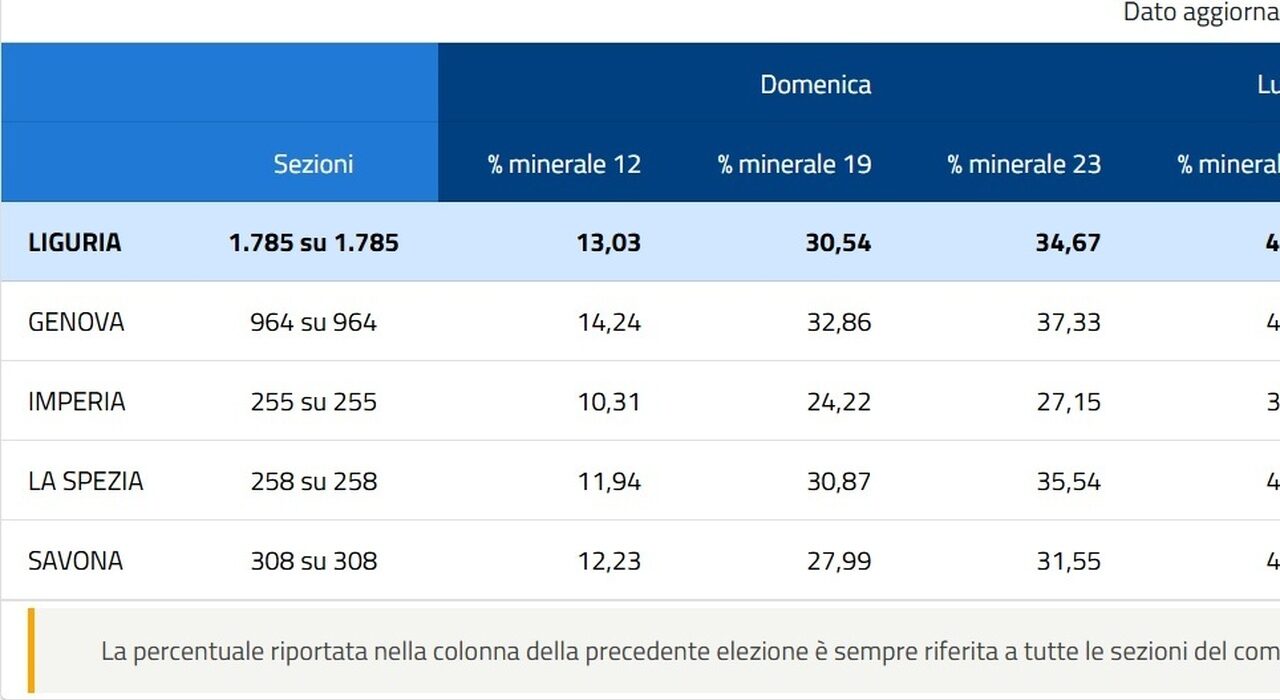
Task: Click the '% minerale 23' column header
Action: coord(1024,164)
